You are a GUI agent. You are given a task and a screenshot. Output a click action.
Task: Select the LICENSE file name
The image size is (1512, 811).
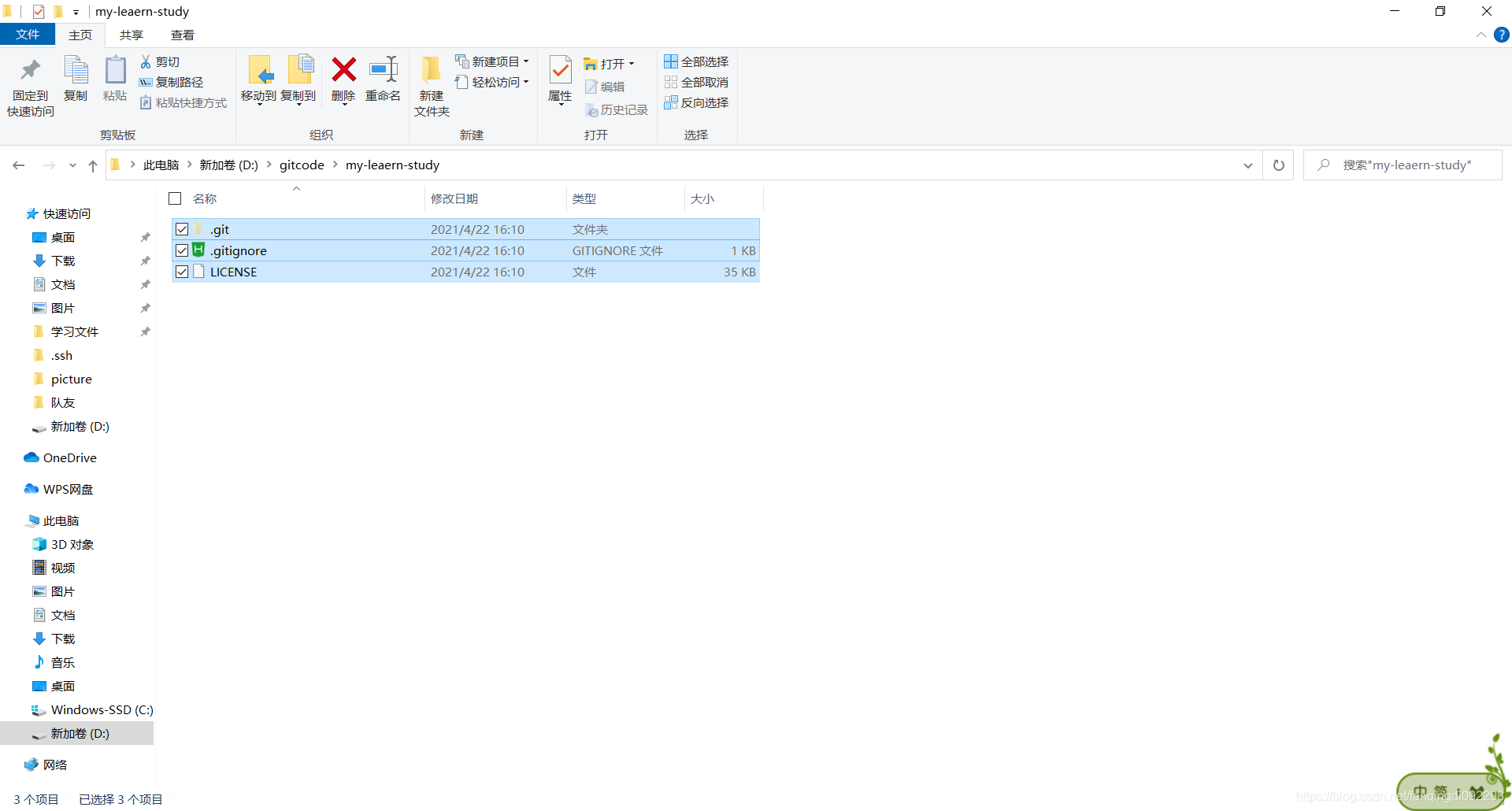(233, 272)
